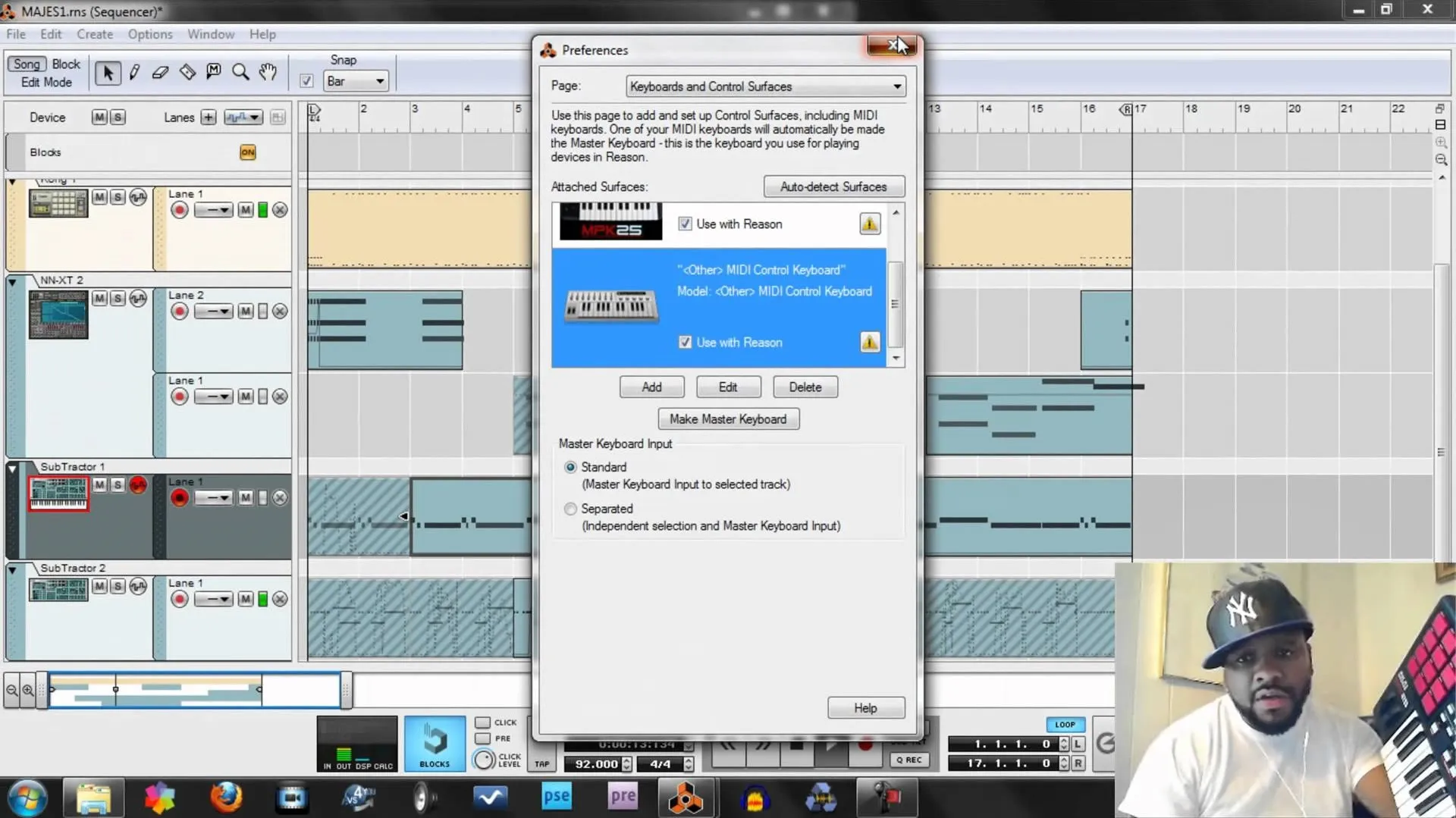Zoom in horizontally with plus magnifier
The width and height of the screenshot is (1456, 818).
tap(28, 690)
